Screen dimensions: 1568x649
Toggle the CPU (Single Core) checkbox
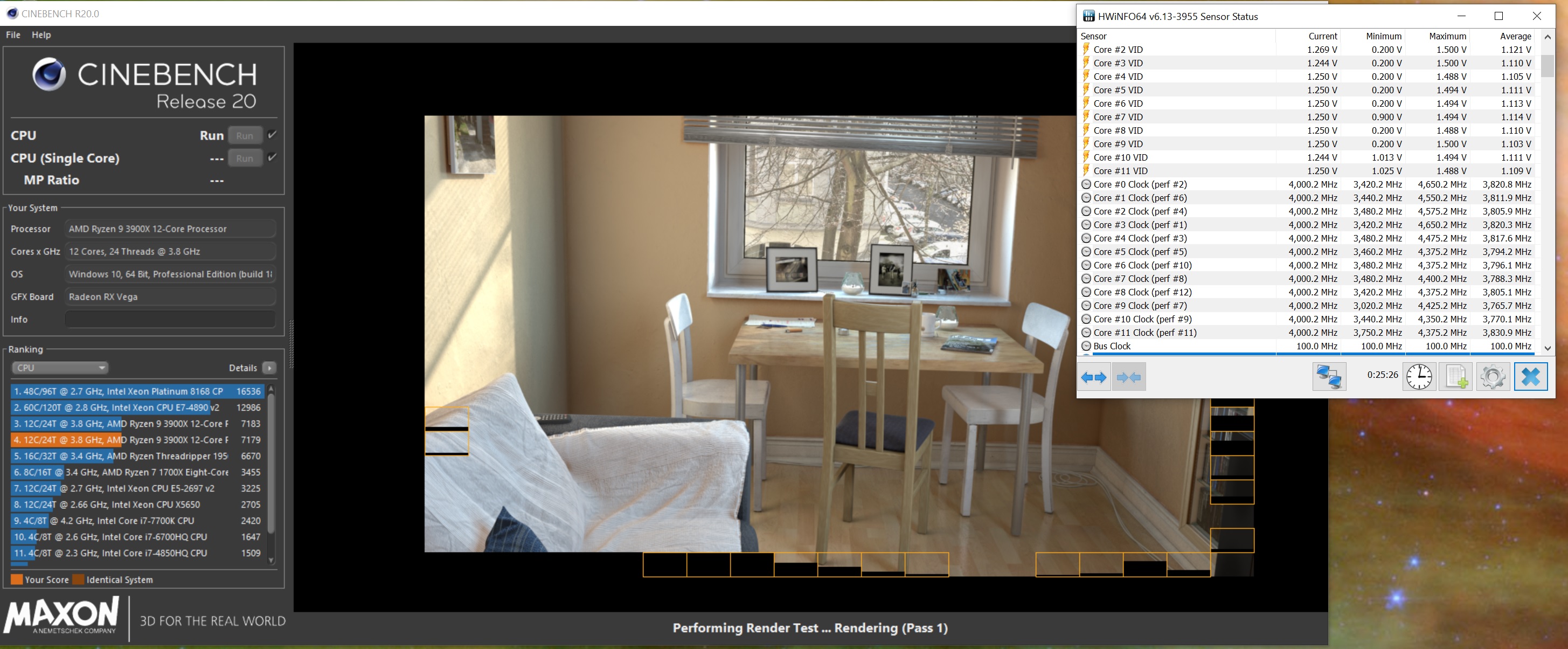coord(272,158)
